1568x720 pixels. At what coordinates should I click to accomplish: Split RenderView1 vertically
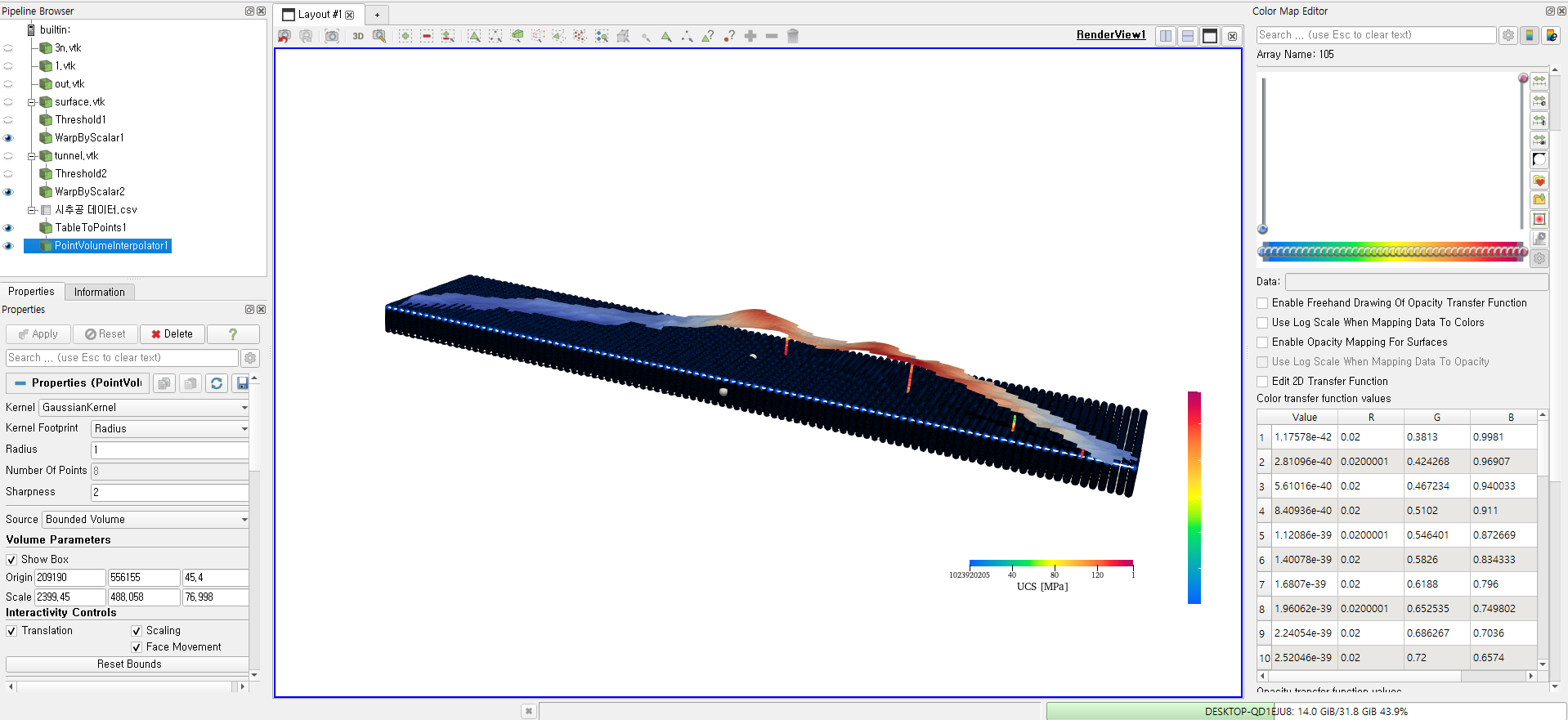(1188, 36)
